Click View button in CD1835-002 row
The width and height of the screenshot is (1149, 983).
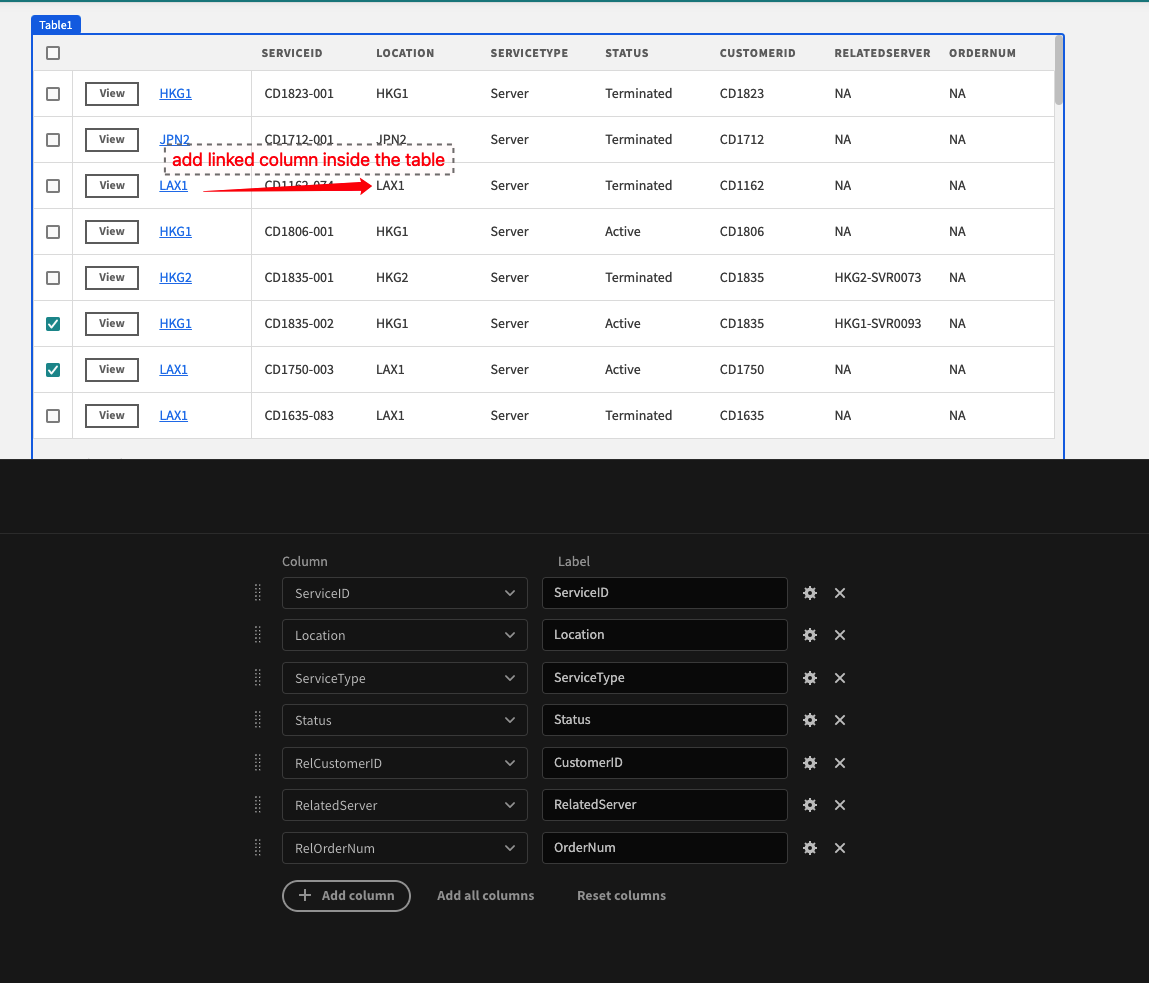pyautogui.click(x=112, y=324)
